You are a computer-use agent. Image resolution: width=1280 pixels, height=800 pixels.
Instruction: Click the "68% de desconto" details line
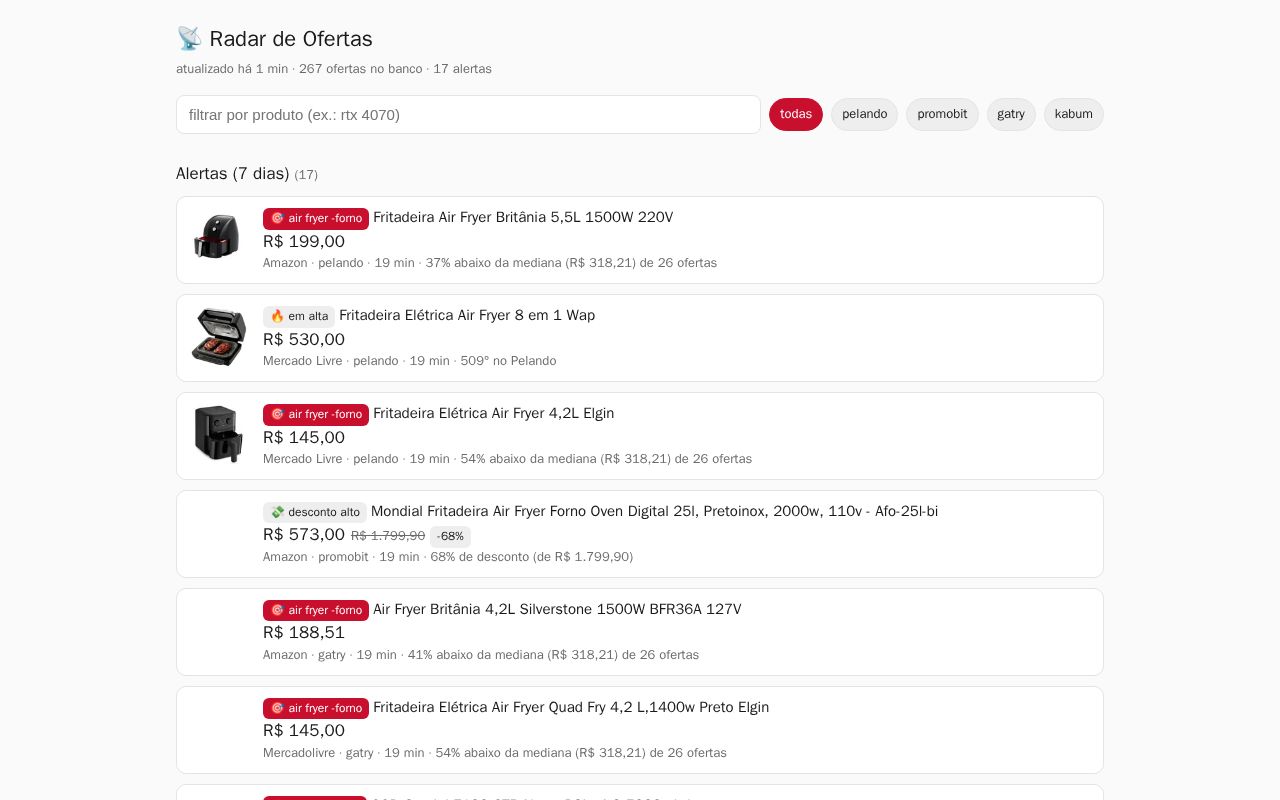click(x=448, y=557)
